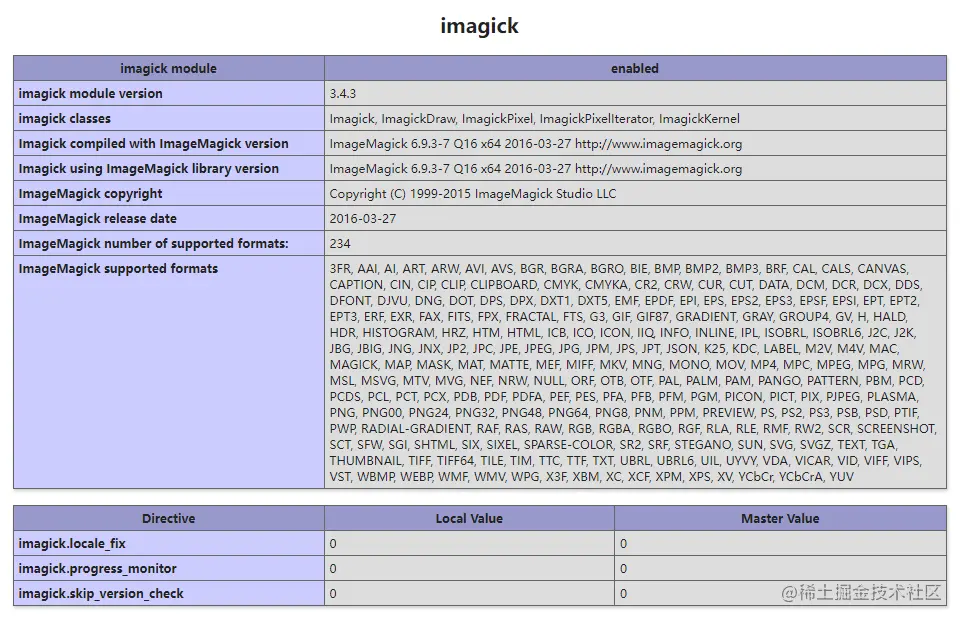Click the local value of imagick.locale_fix
This screenshot has height=621, width=960.
[333, 544]
